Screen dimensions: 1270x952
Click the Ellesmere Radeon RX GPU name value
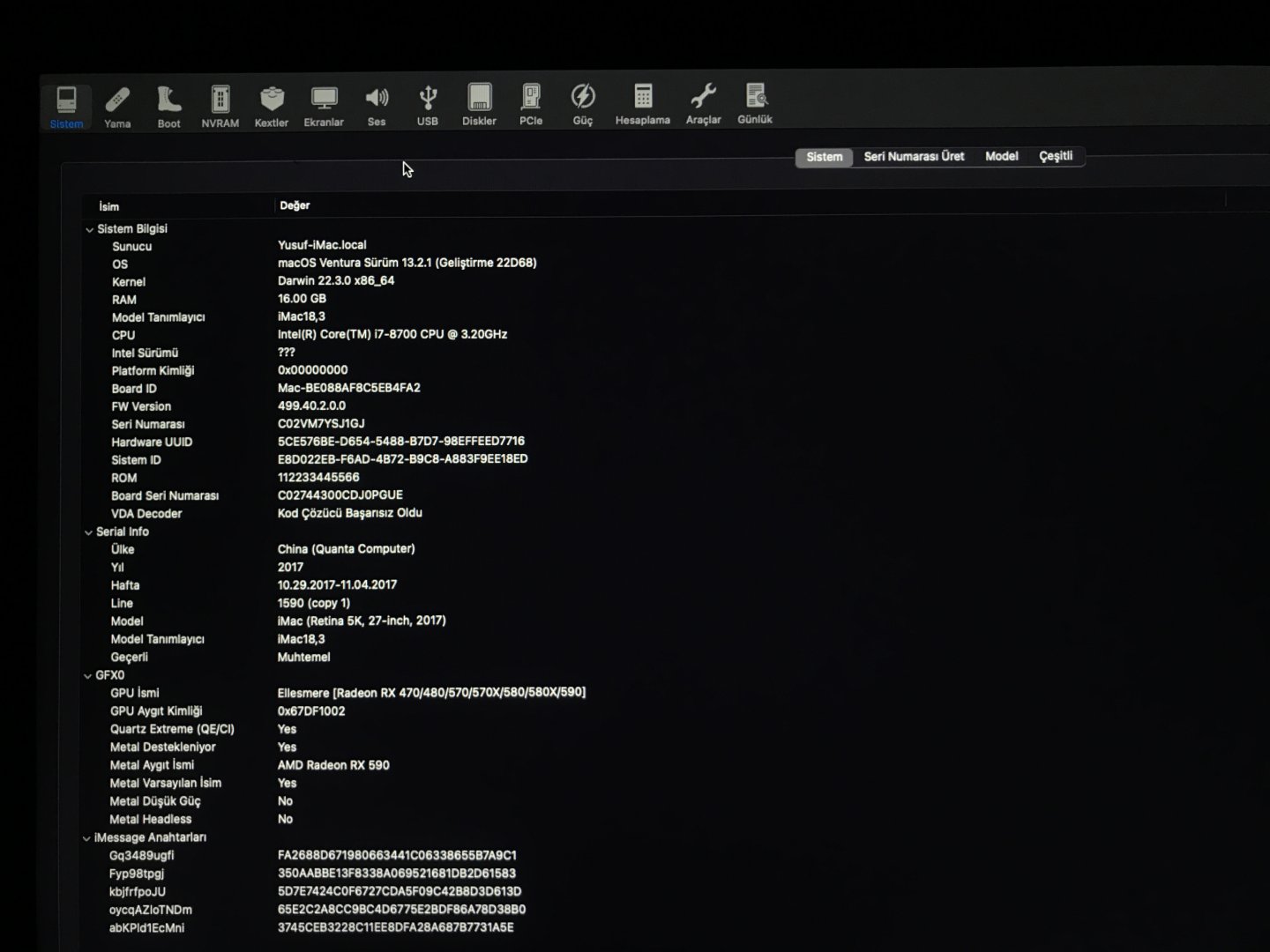(x=431, y=693)
